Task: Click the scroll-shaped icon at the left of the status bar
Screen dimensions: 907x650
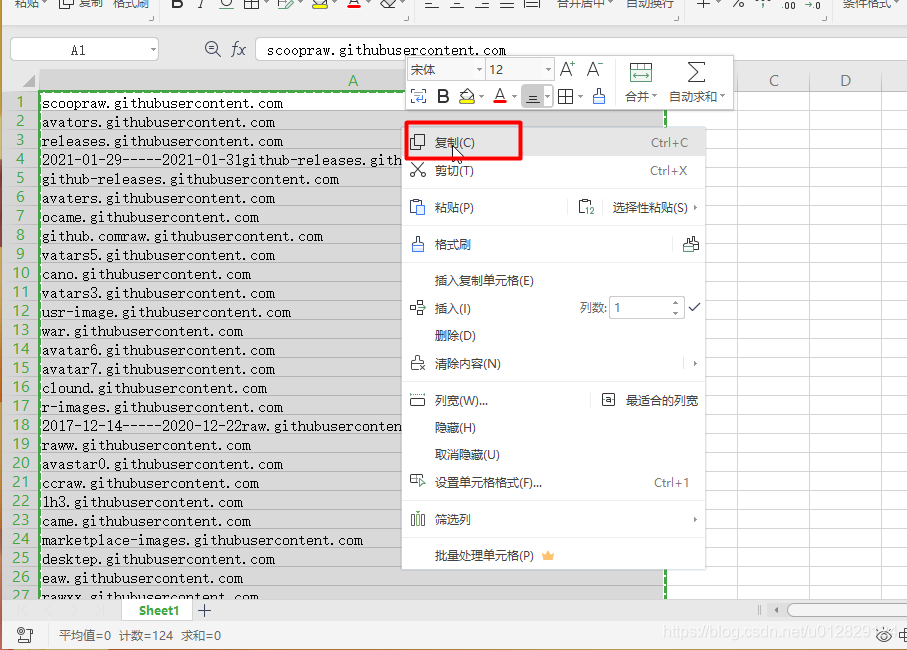Action: 25,635
